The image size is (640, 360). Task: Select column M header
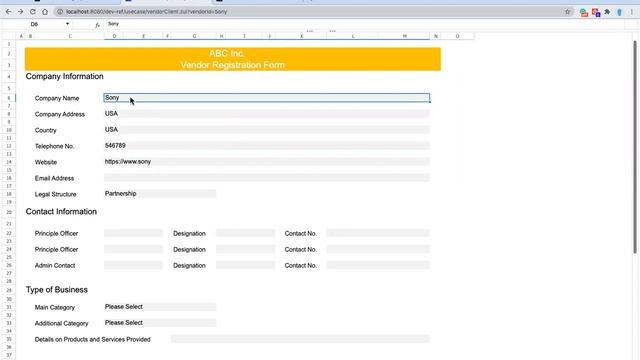click(404, 36)
